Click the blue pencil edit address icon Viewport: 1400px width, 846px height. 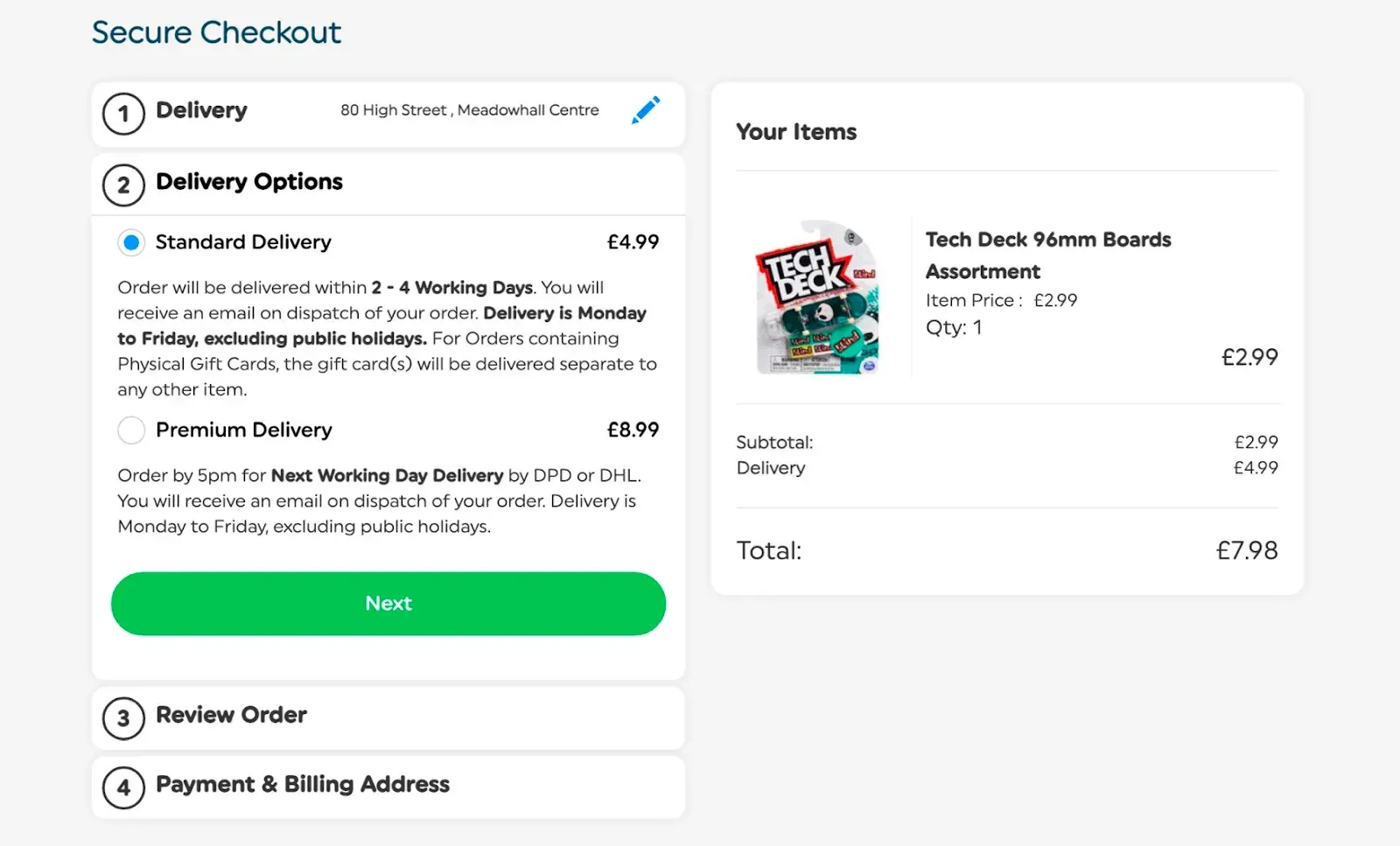click(646, 110)
